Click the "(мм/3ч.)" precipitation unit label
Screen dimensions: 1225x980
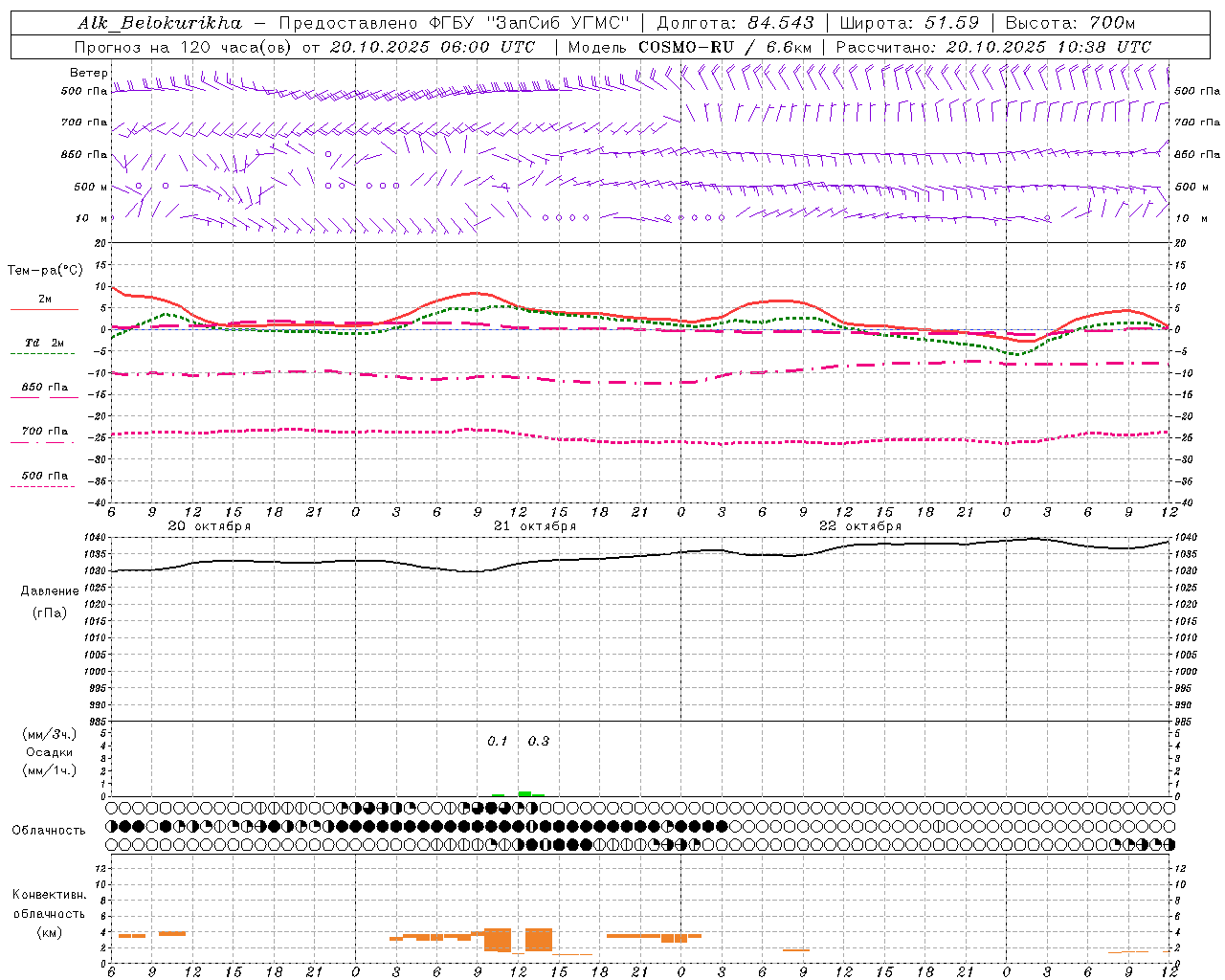pyautogui.click(x=50, y=734)
